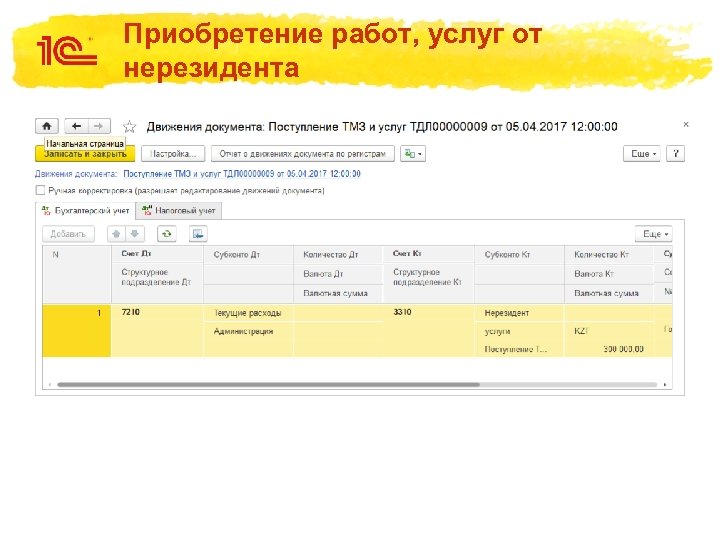Open the help question mark button

pyautogui.click(x=675, y=154)
